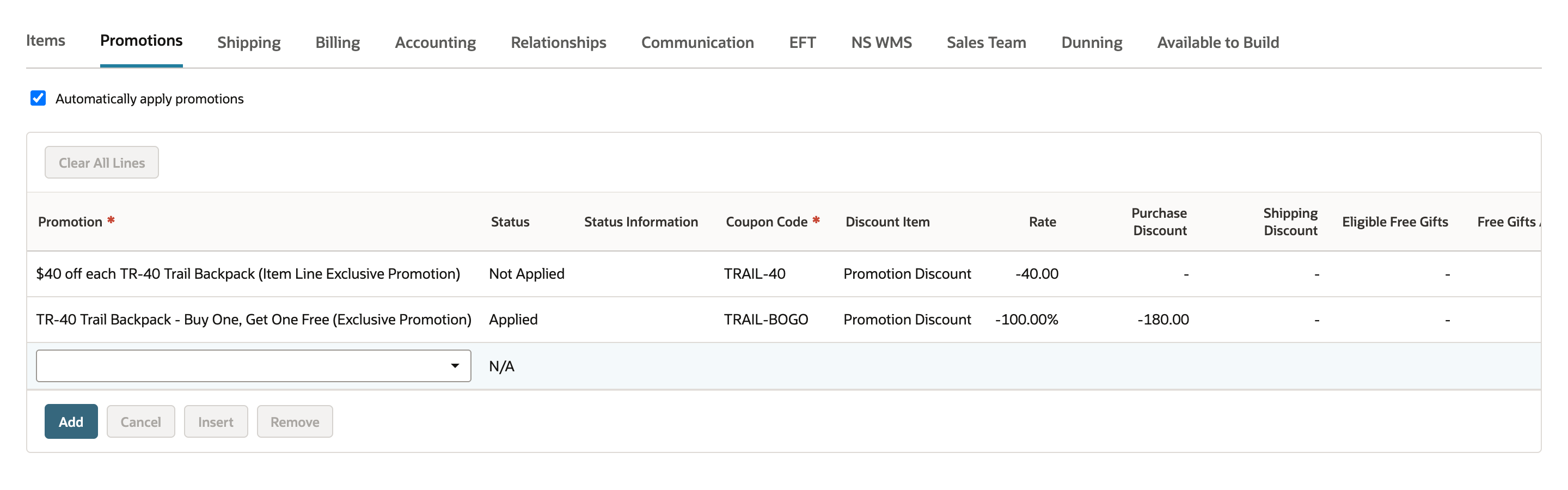This screenshot has width=1568, height=490.
Task: Click the Insert button
Action: (x=216, y=422)
